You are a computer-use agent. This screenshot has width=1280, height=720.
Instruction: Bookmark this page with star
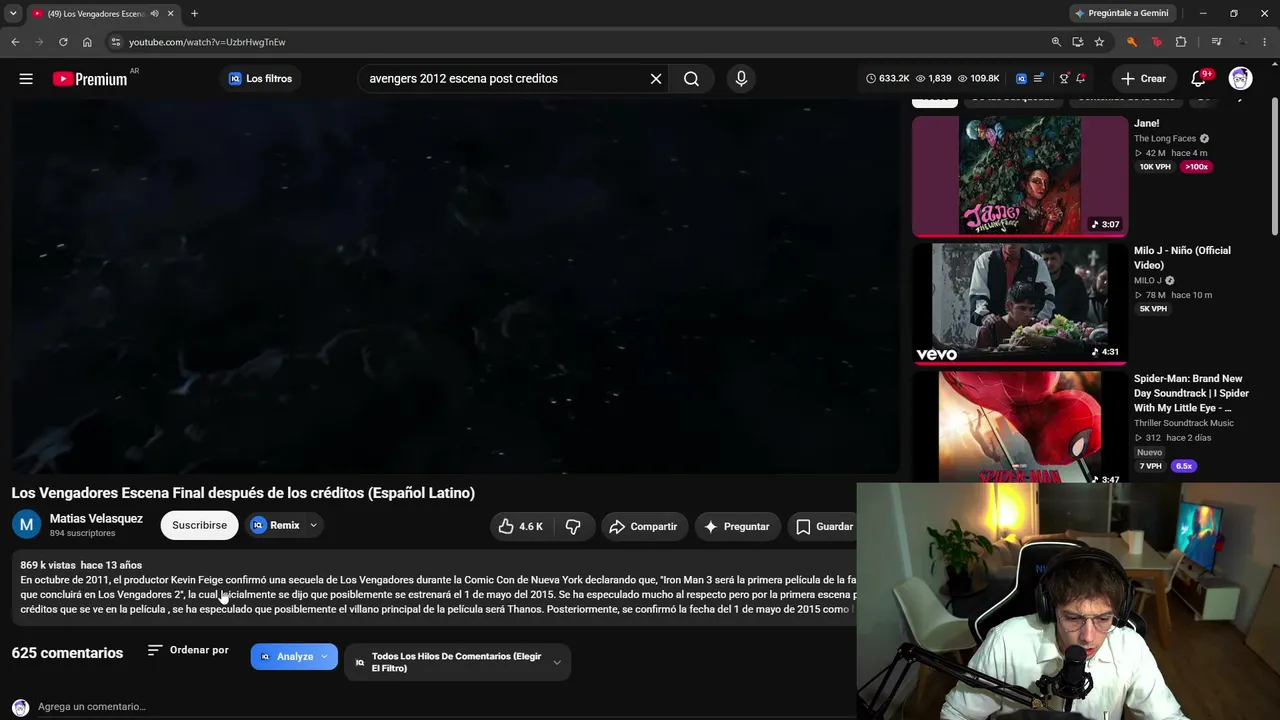[1099, 42]
